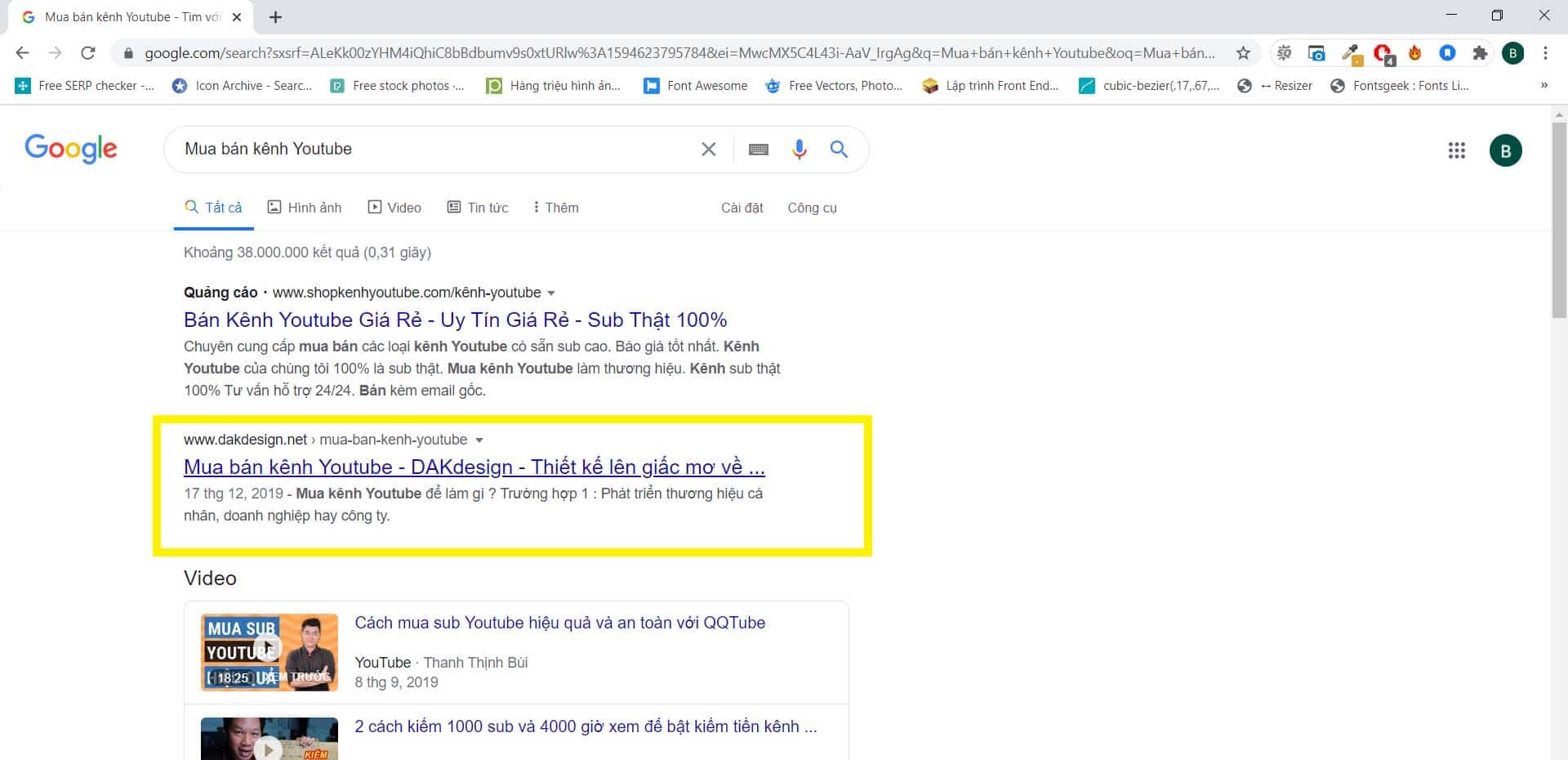Image resolution: width=1568 pixels, height=760 pixels.
Task: Open the Google apps grid
Action: [1457, 150]
